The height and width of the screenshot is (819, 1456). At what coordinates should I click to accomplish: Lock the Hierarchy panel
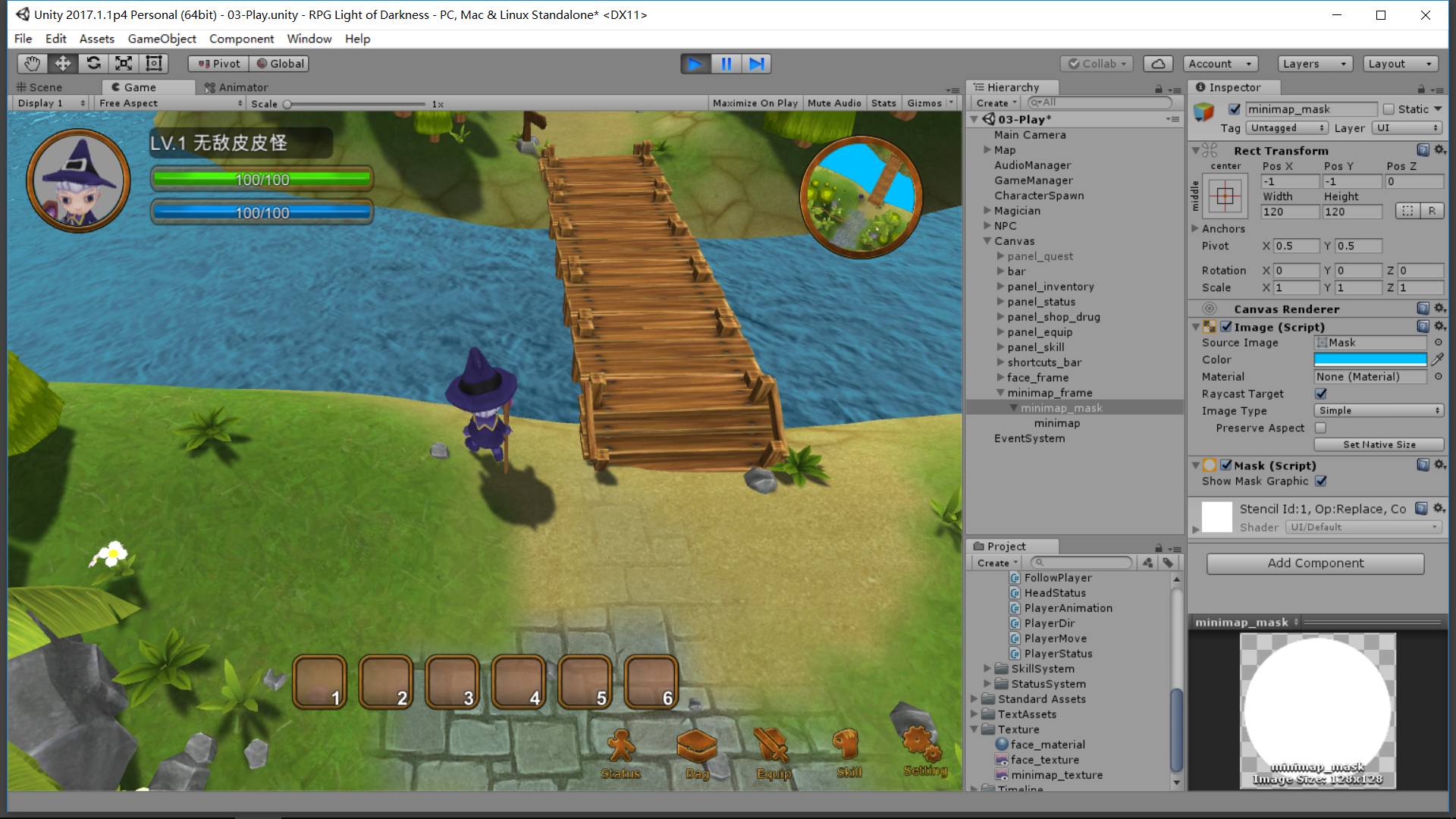tap(1158, 89)
